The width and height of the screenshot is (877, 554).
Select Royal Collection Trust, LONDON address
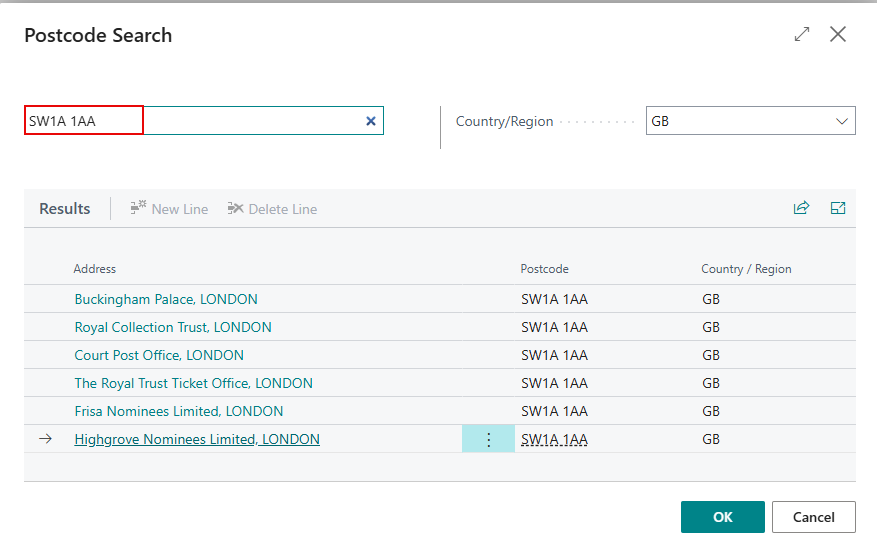173,327
